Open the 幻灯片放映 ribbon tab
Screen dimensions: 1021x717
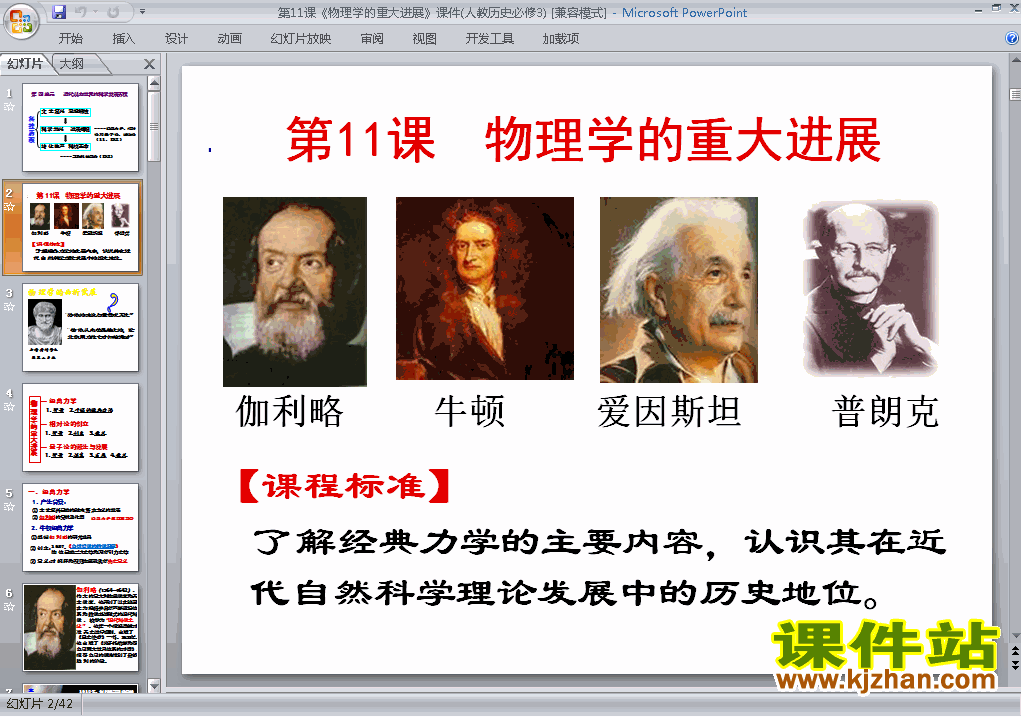[x=300, y=38]
